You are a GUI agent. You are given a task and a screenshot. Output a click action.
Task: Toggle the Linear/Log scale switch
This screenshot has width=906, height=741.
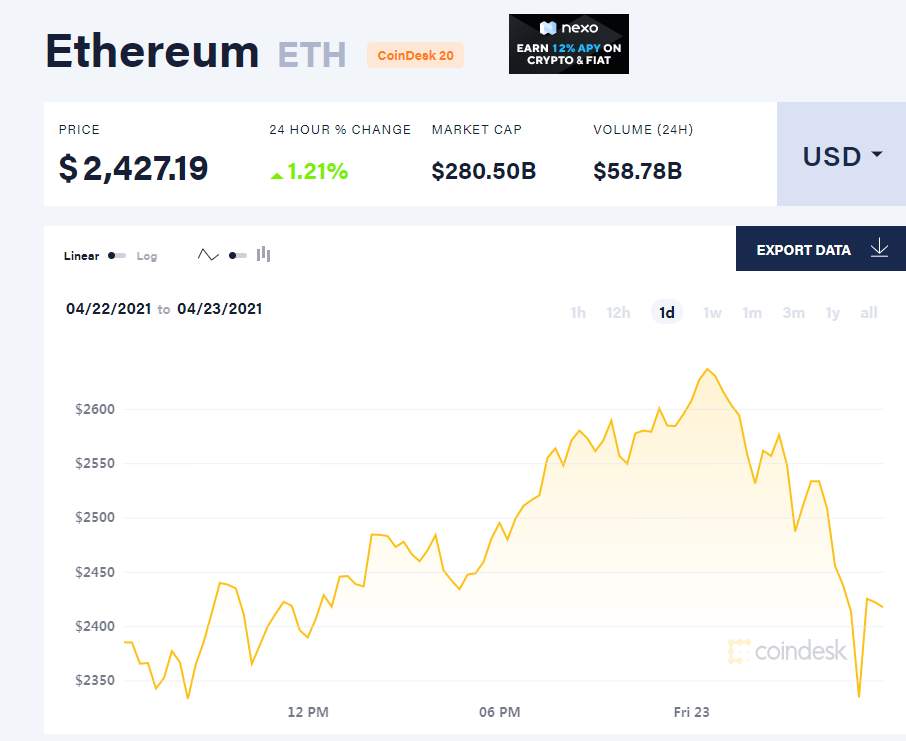(x=117, y=255)
